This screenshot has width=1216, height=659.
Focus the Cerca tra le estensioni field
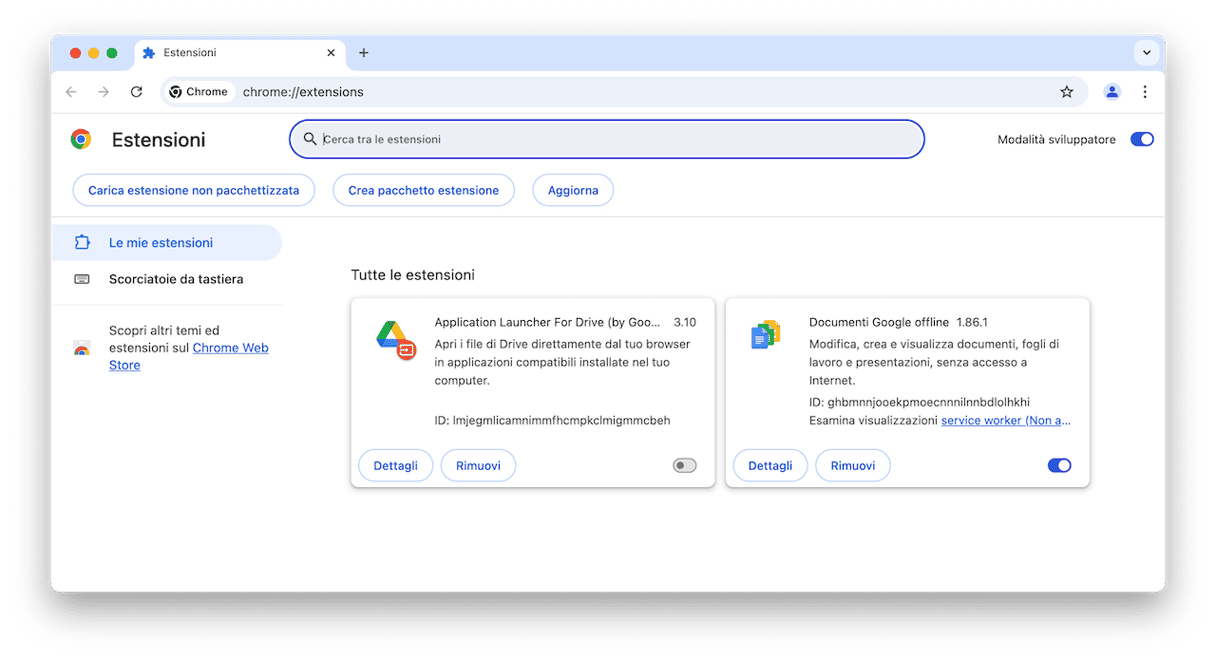(x=607, y=139)
